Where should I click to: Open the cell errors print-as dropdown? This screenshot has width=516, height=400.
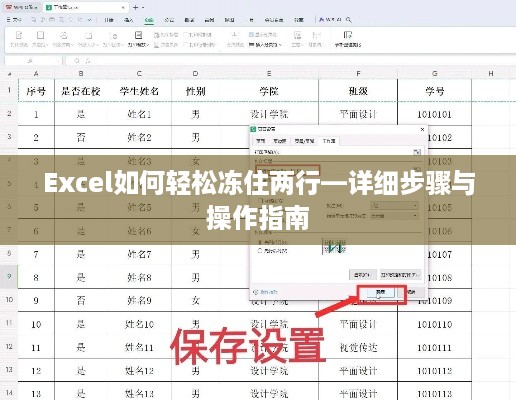coord(394,216)
